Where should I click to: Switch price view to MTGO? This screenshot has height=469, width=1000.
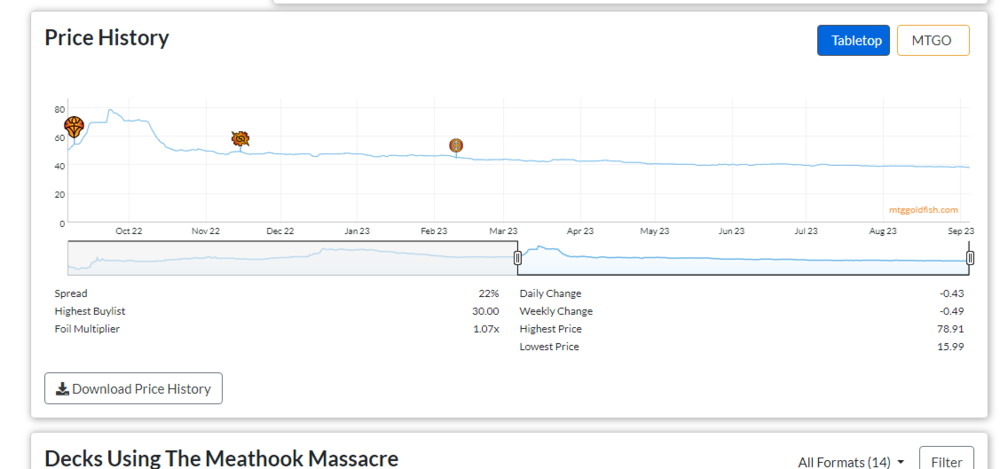tap(933, 40)
